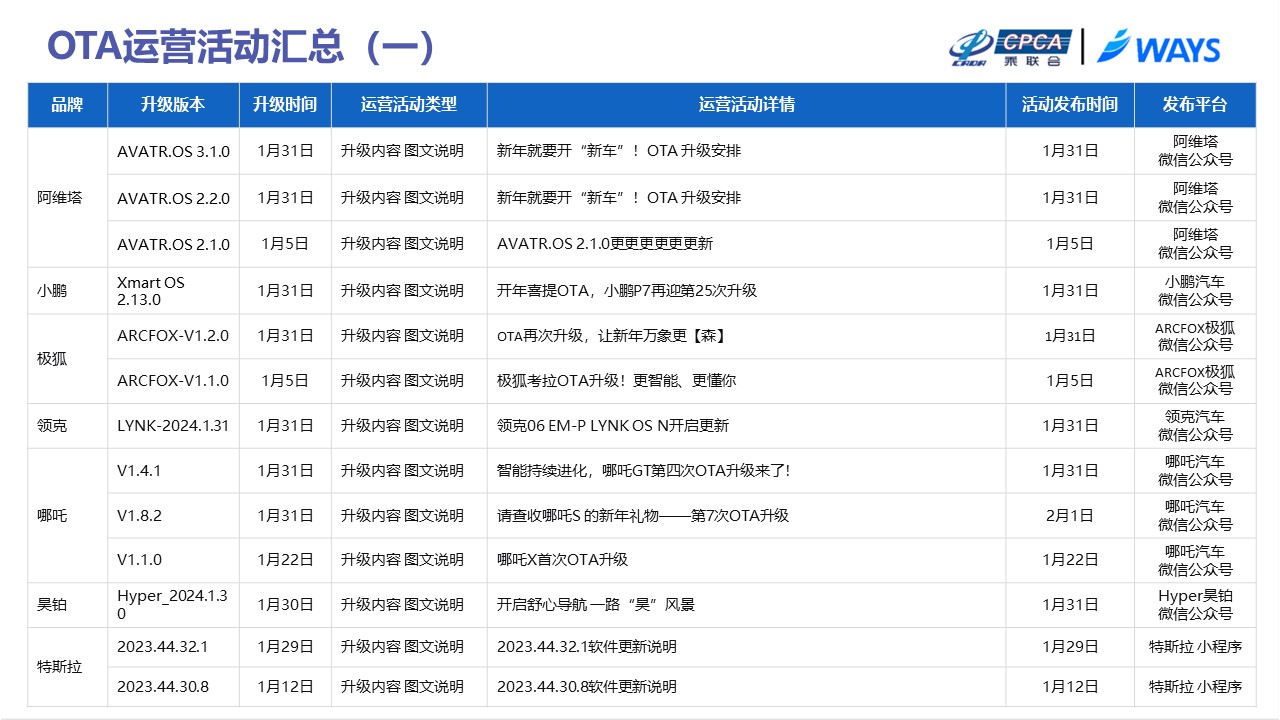Click 特斯拉 小程序 in 2023.44.32.1 row
Image resolution: width=1280 pixels, height=720 pixels.
(x=1195, y=647)
